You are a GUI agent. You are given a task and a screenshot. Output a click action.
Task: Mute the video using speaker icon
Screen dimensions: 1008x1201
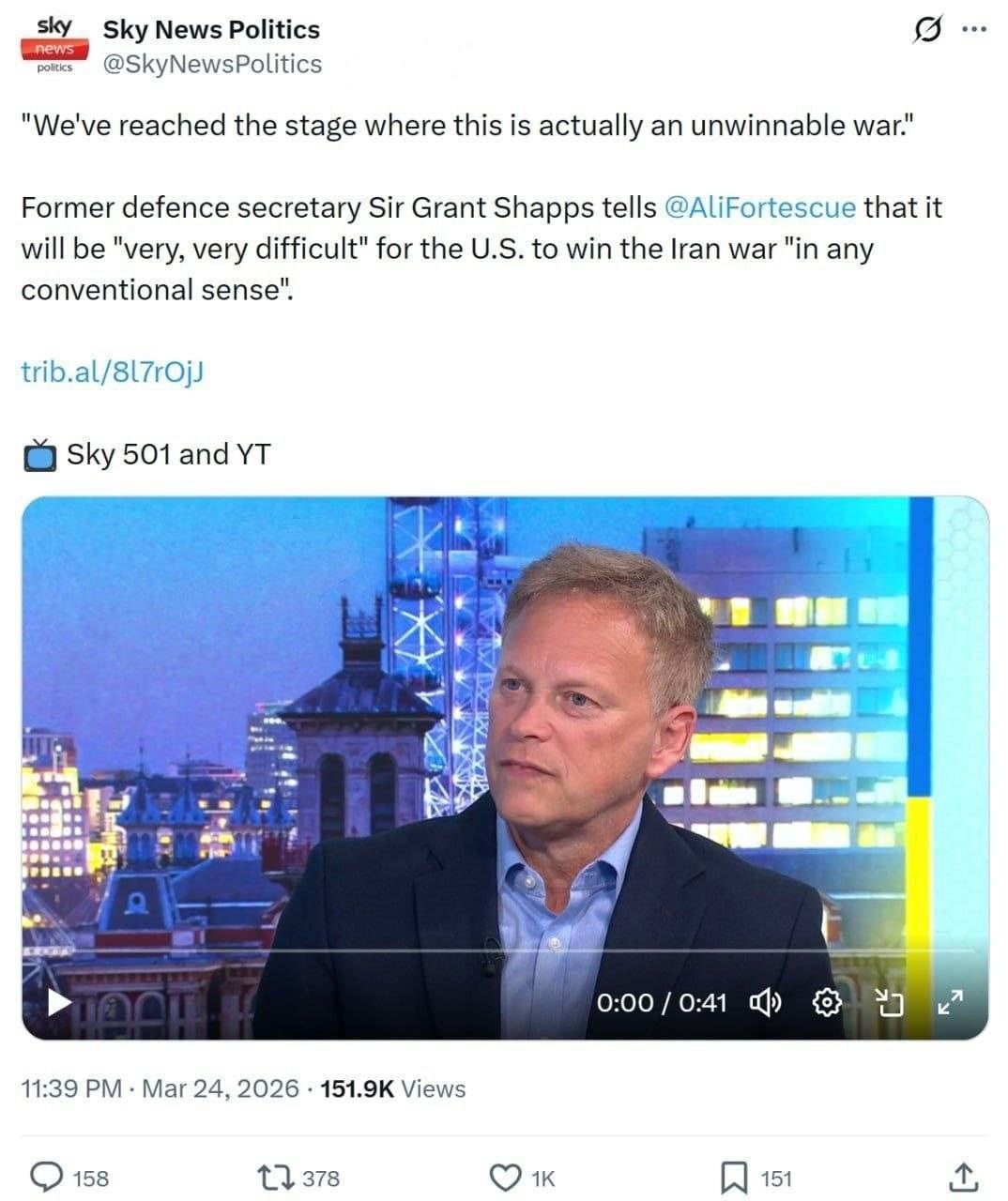click(x=765, y=1003)
